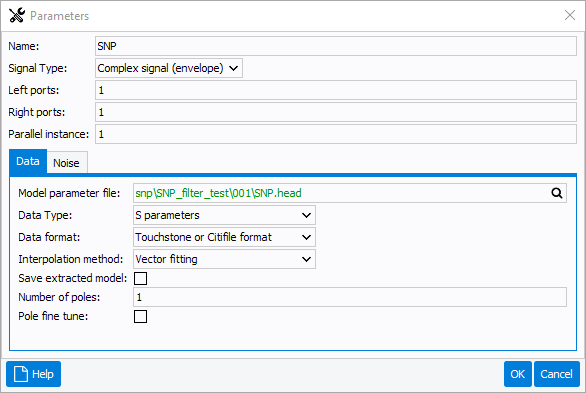586x393 pixels.
Task: Open the Data format dropdown
Action: pos(224,237)
